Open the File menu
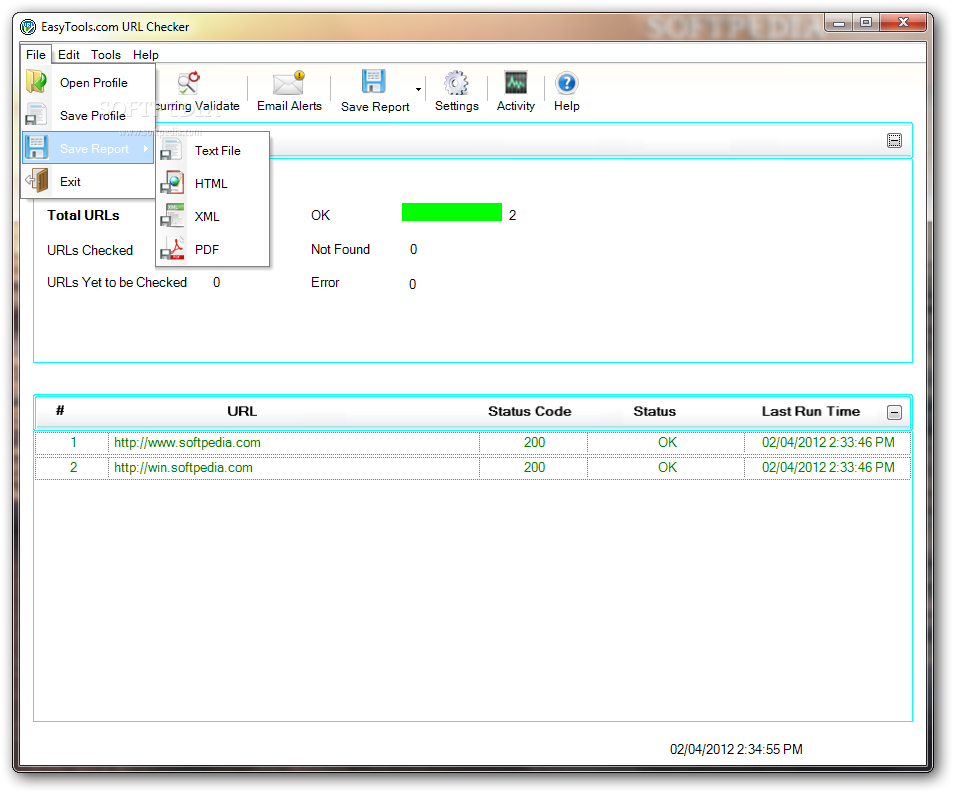This screenshot has height=793, width=954. coord(36,55)
